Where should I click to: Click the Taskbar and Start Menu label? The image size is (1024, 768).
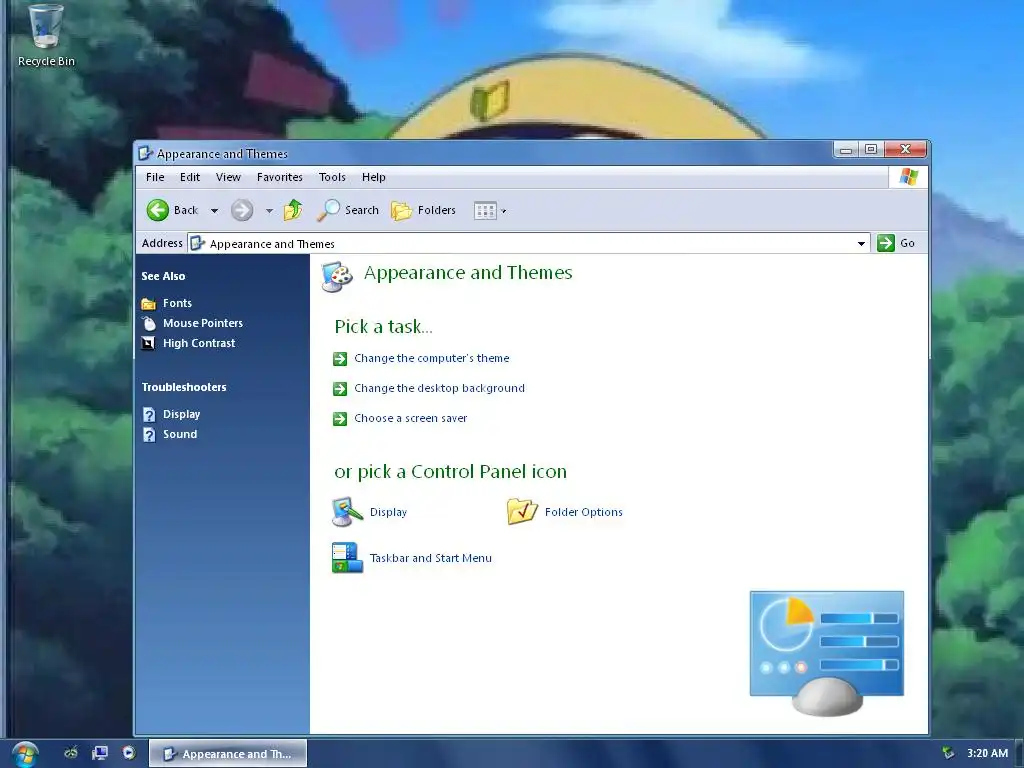tap(431, 558)
